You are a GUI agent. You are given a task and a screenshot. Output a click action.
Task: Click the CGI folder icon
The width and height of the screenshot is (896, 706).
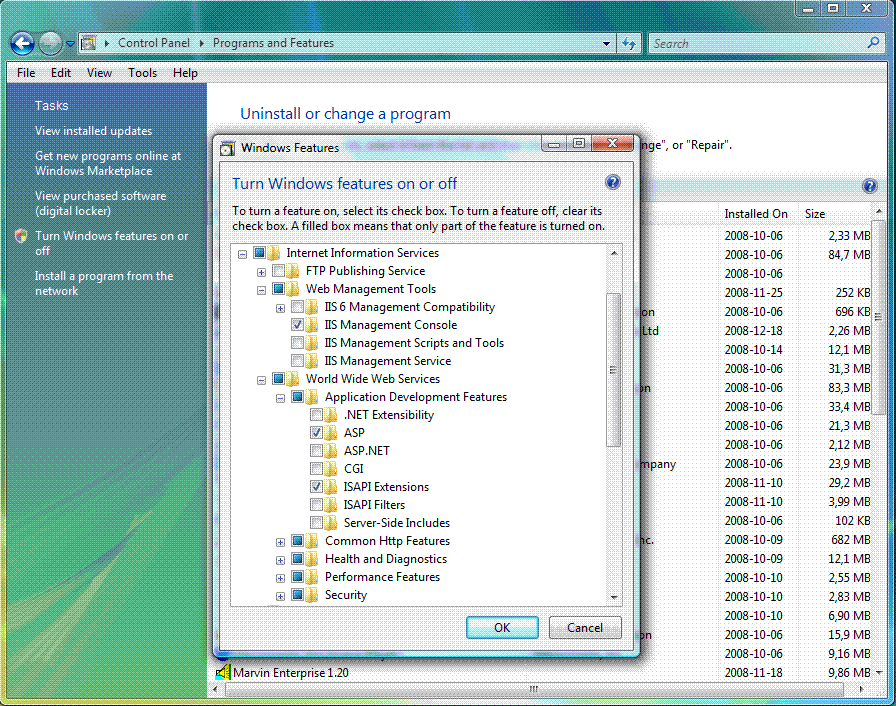coord(330,468)
